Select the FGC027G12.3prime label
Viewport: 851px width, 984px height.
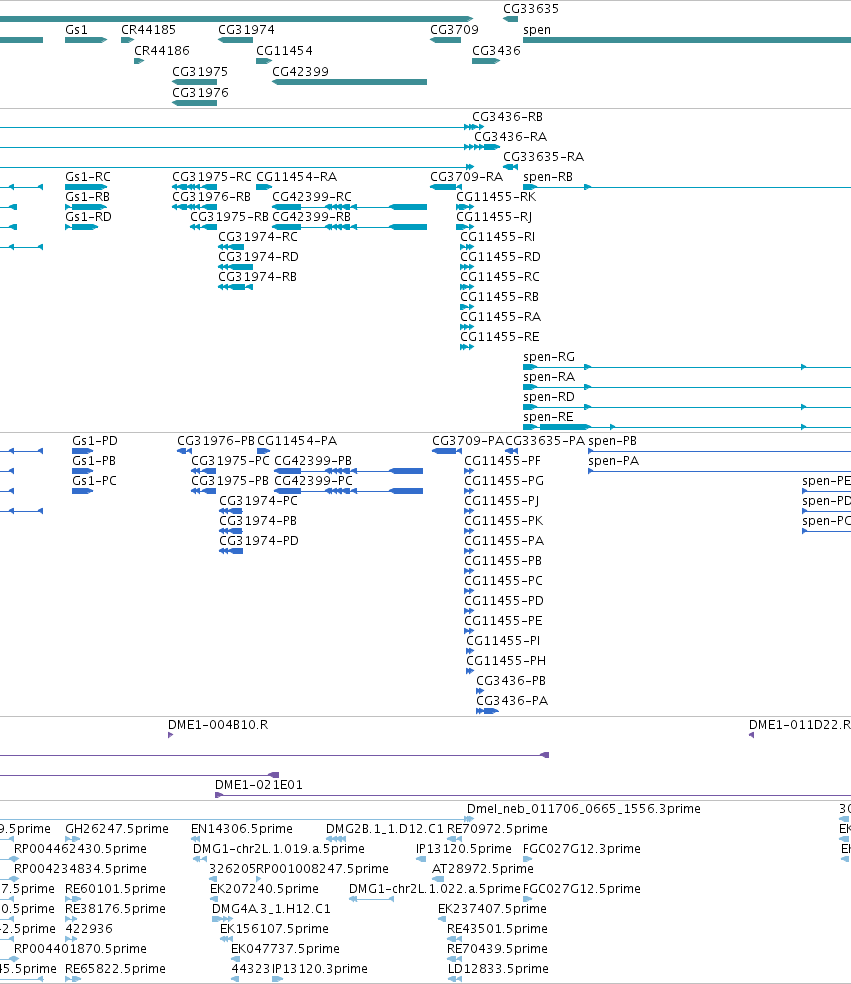coord(582,849)
